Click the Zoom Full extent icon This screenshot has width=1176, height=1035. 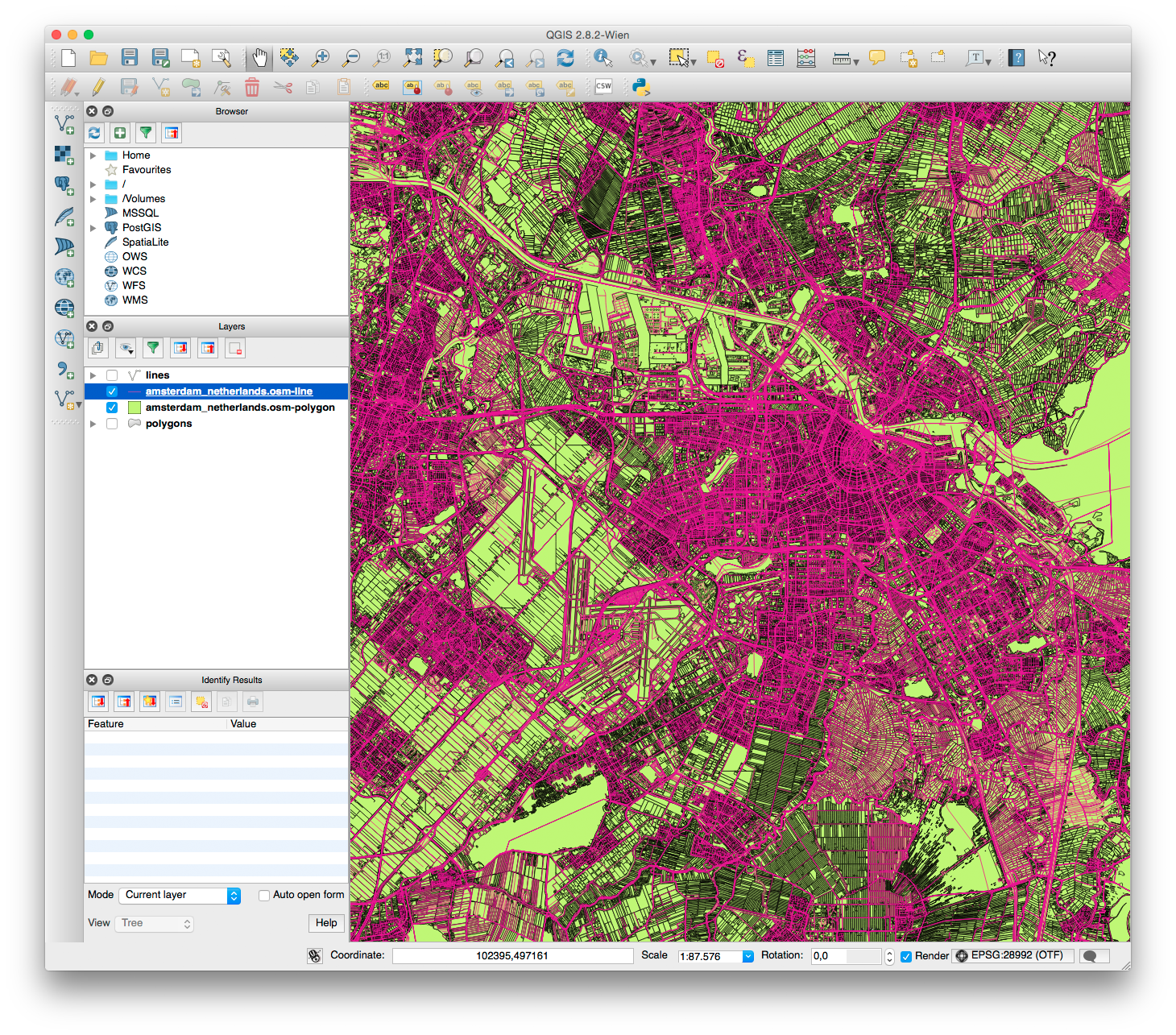click(x=412, y=57)
